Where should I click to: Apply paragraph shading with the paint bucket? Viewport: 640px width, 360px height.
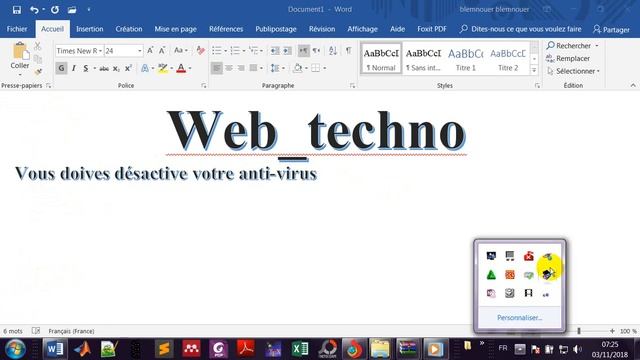pyautogui.click(x=298, y=68)
